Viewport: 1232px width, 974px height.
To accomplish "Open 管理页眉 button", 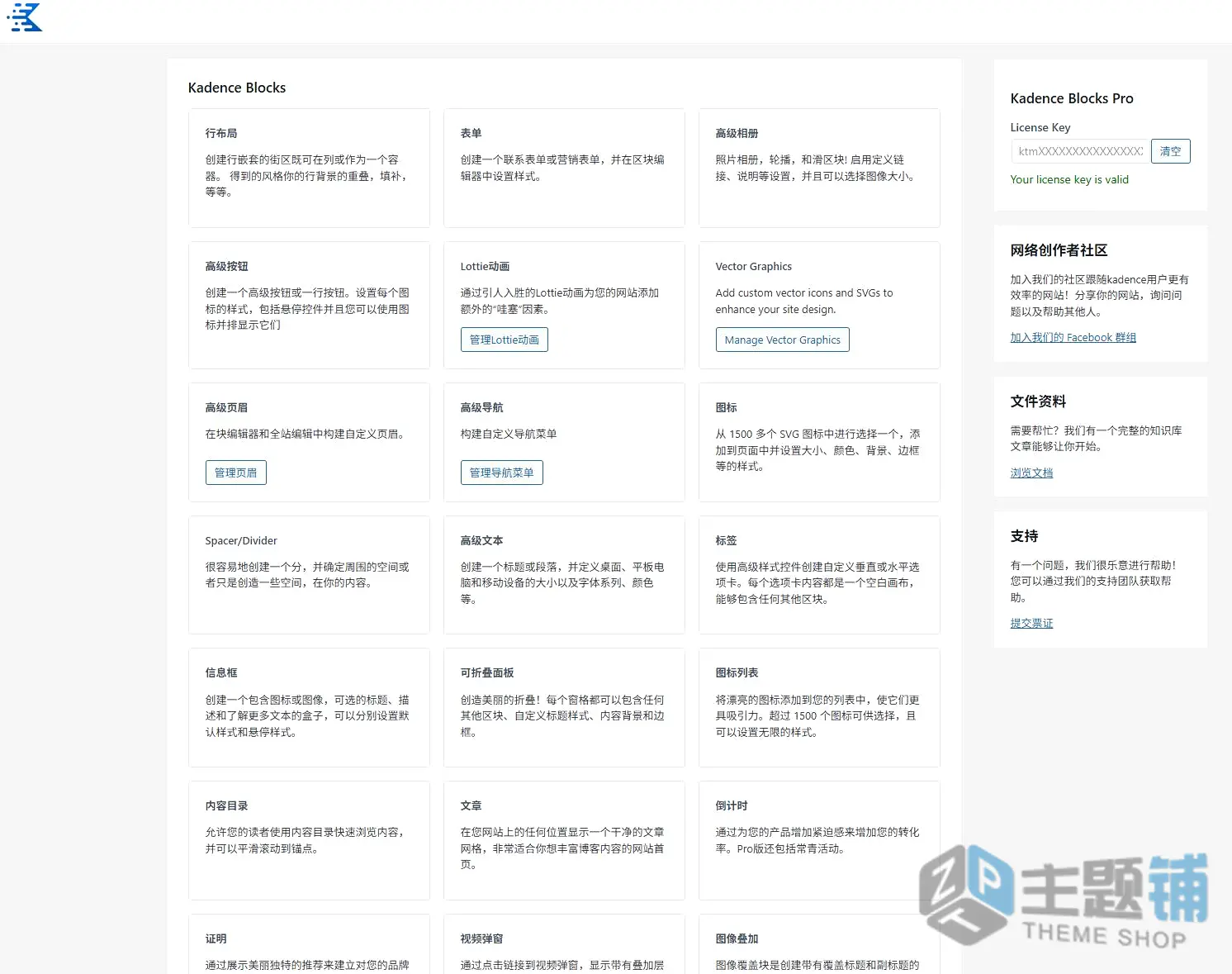I will pos(235,473).
